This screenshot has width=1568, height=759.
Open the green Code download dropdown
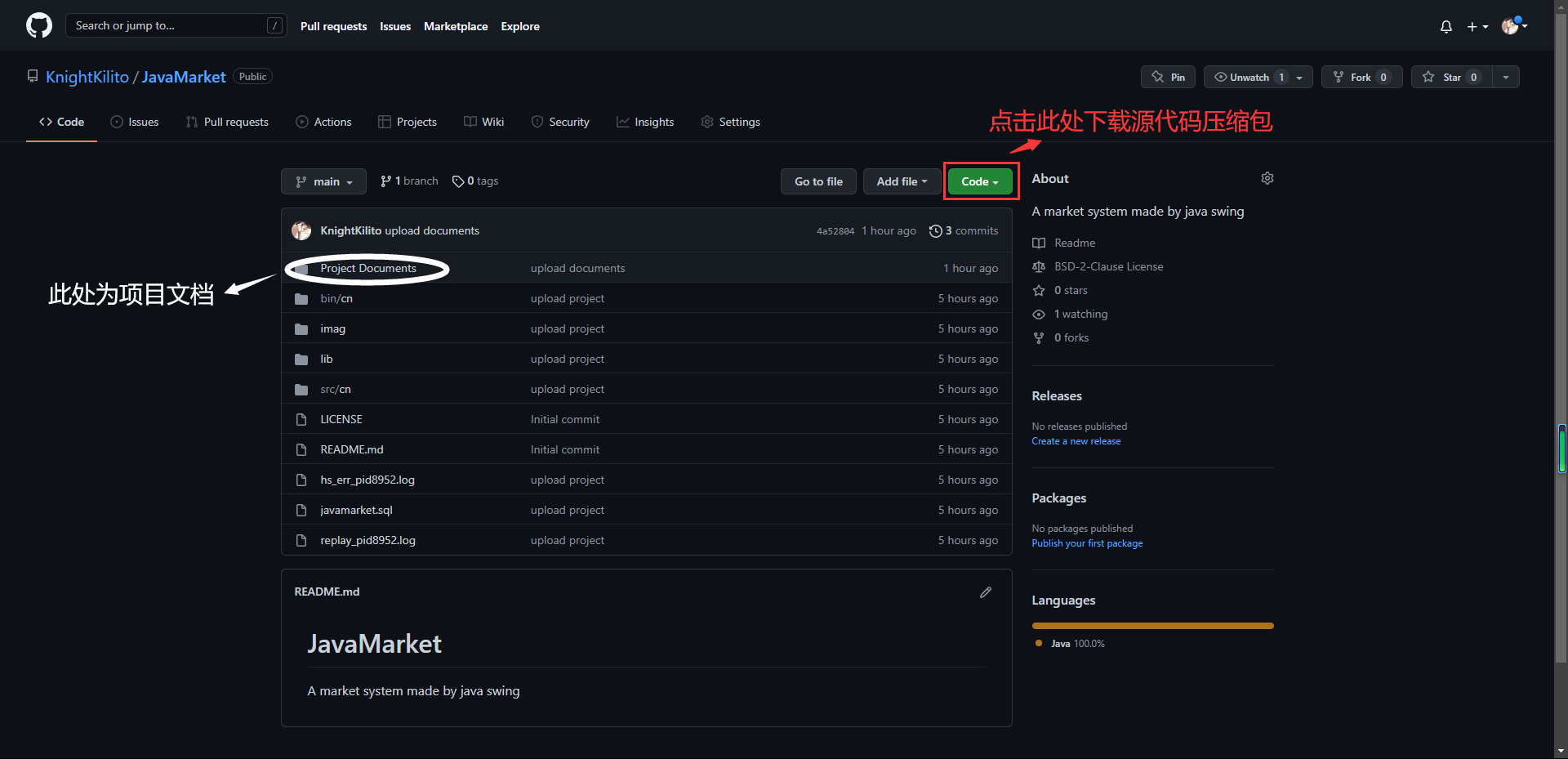(x=980, y=181)
